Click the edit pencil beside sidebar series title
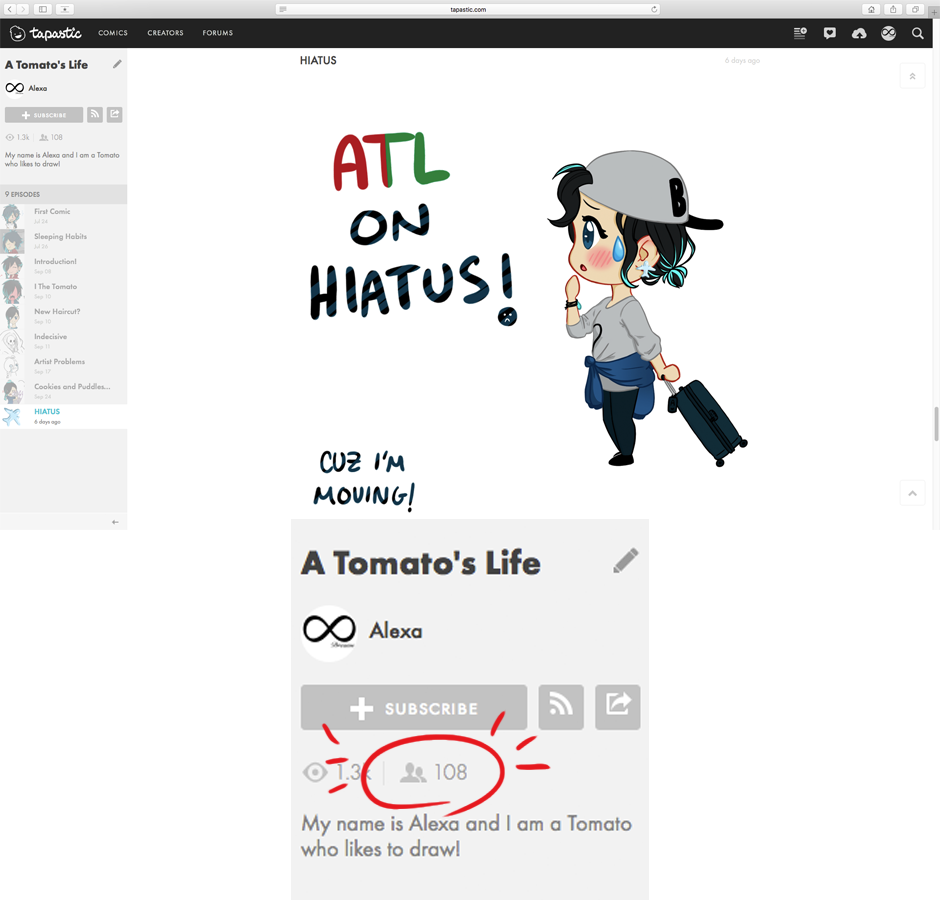The width and height of the screenshot is (940, 900). (x=117, y=64)
